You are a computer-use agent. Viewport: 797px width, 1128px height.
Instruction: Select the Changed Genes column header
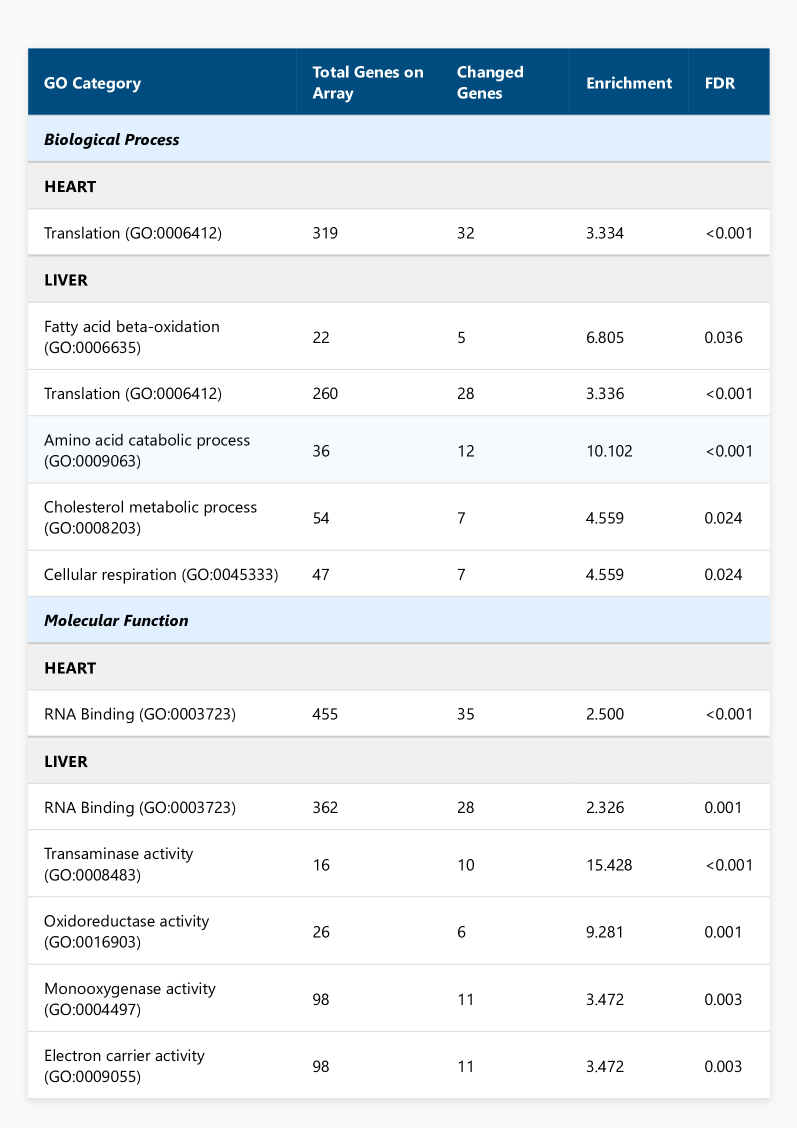pos(490,83)
